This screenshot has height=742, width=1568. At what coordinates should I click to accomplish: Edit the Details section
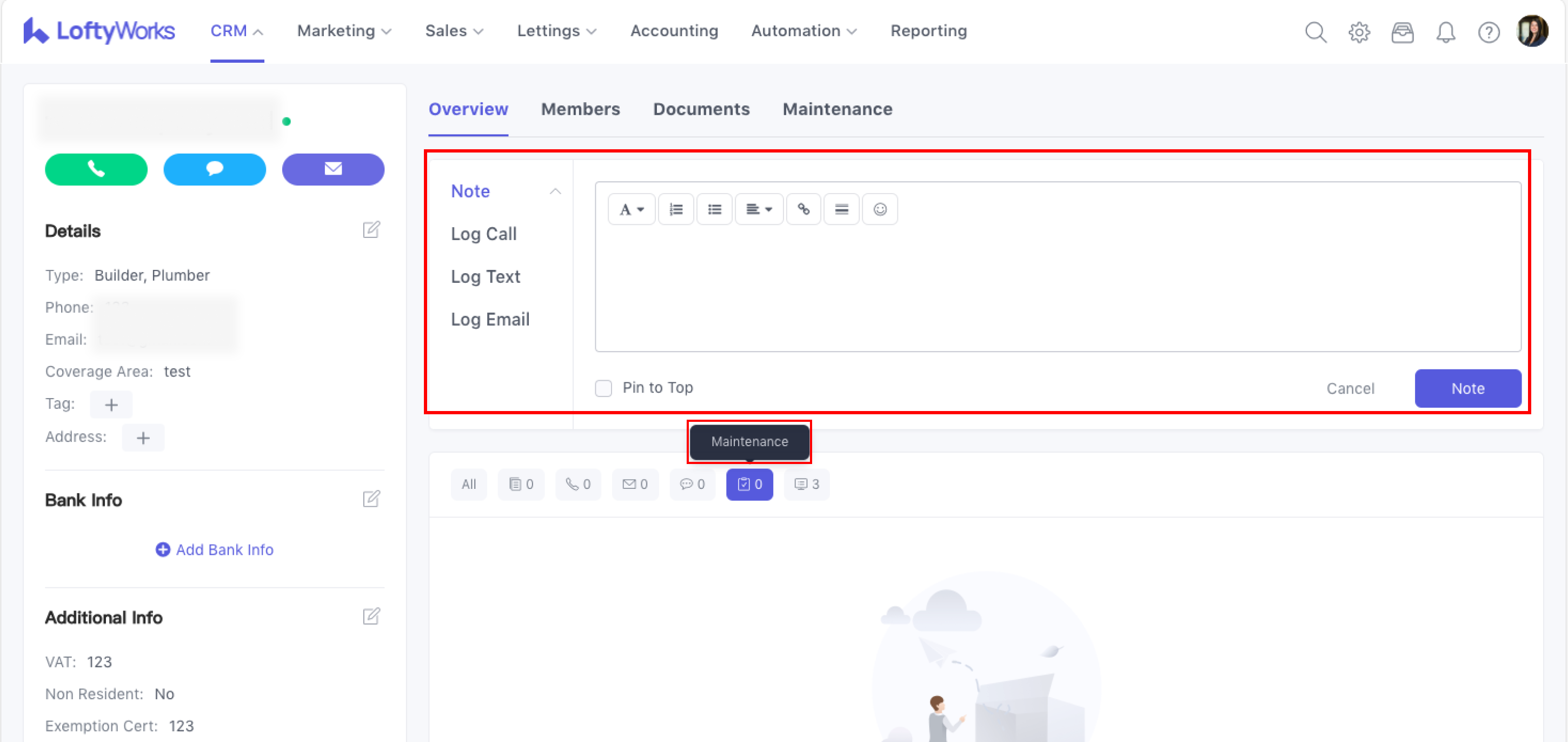(371, 230)
